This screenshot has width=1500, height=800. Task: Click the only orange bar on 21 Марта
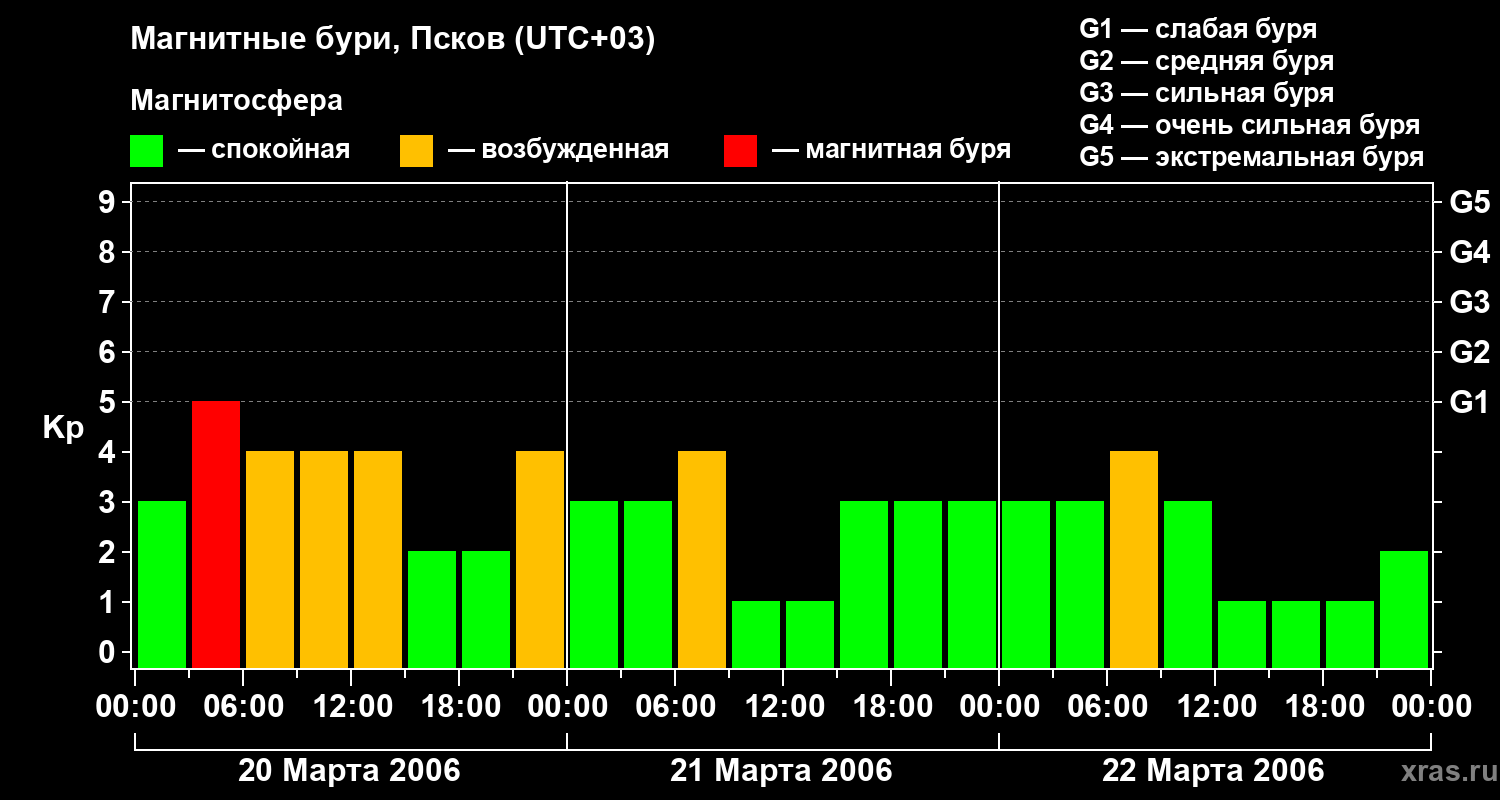click(x=702, y=559)
